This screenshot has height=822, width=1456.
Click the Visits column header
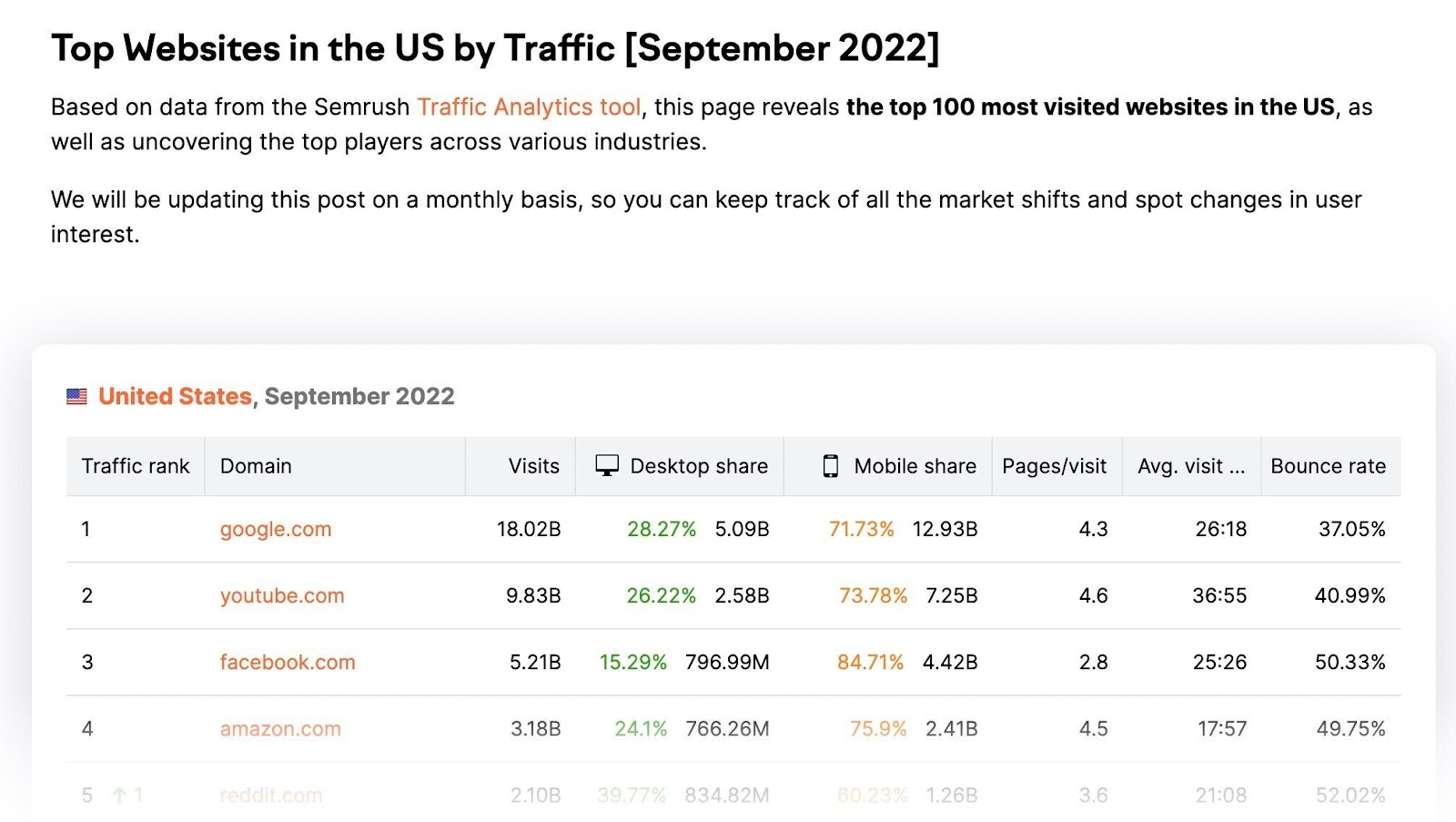click(x=521, y=466)
